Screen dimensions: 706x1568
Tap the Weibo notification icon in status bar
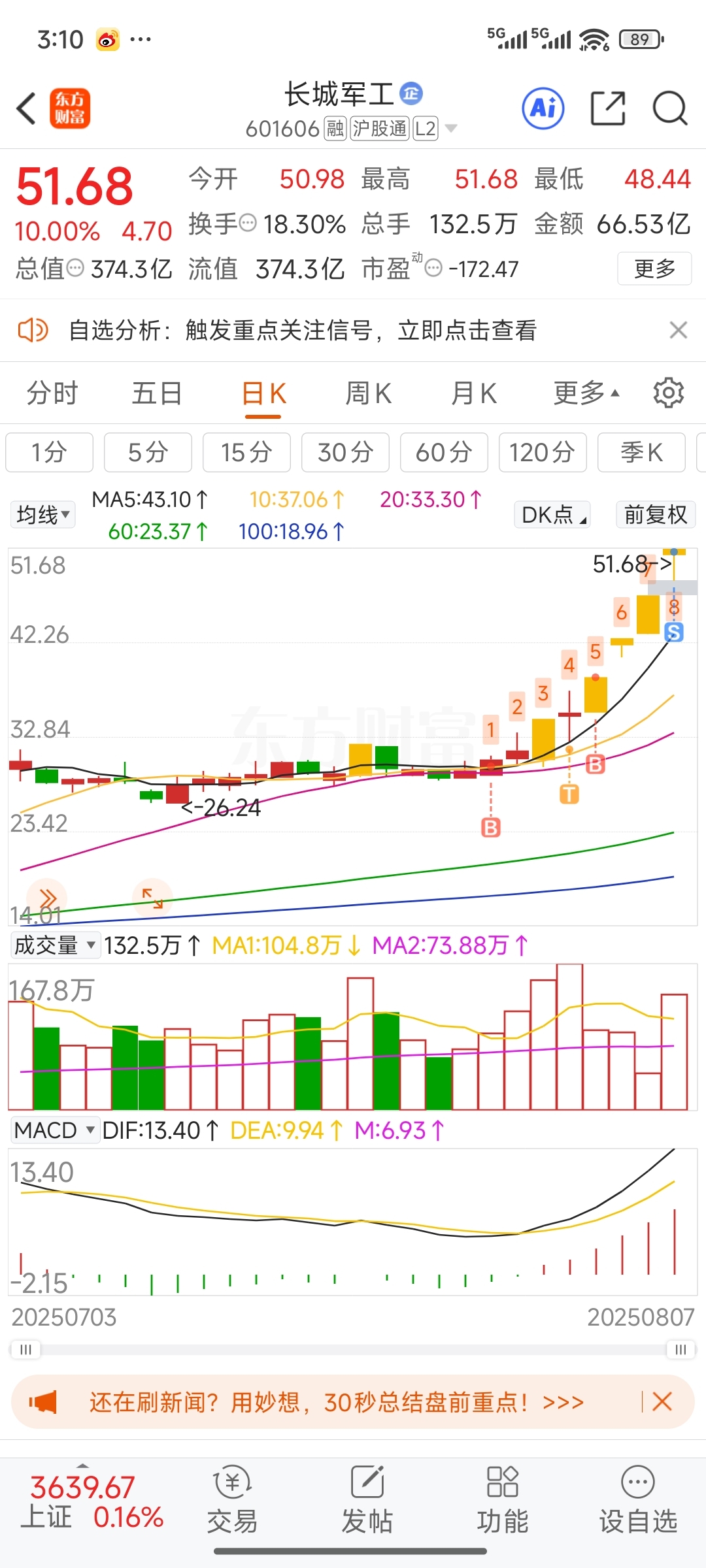point(108,40)
